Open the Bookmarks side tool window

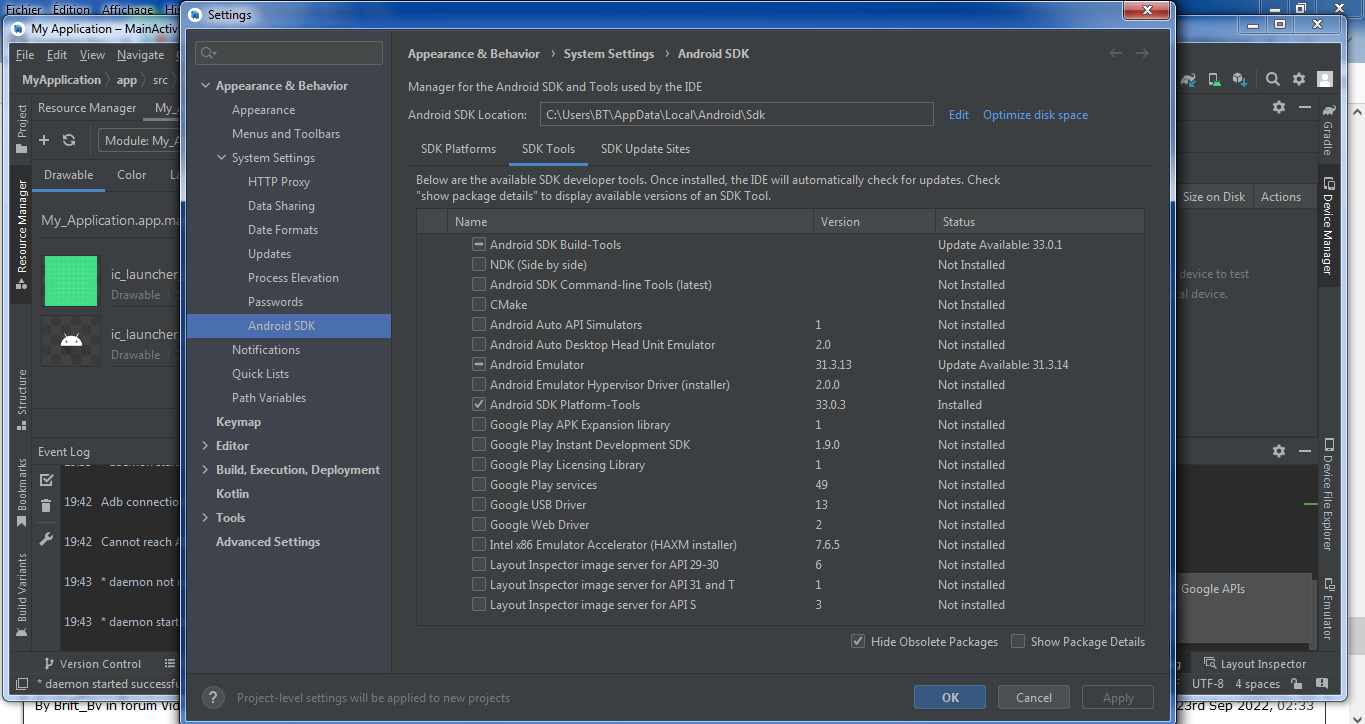[22, 493]
